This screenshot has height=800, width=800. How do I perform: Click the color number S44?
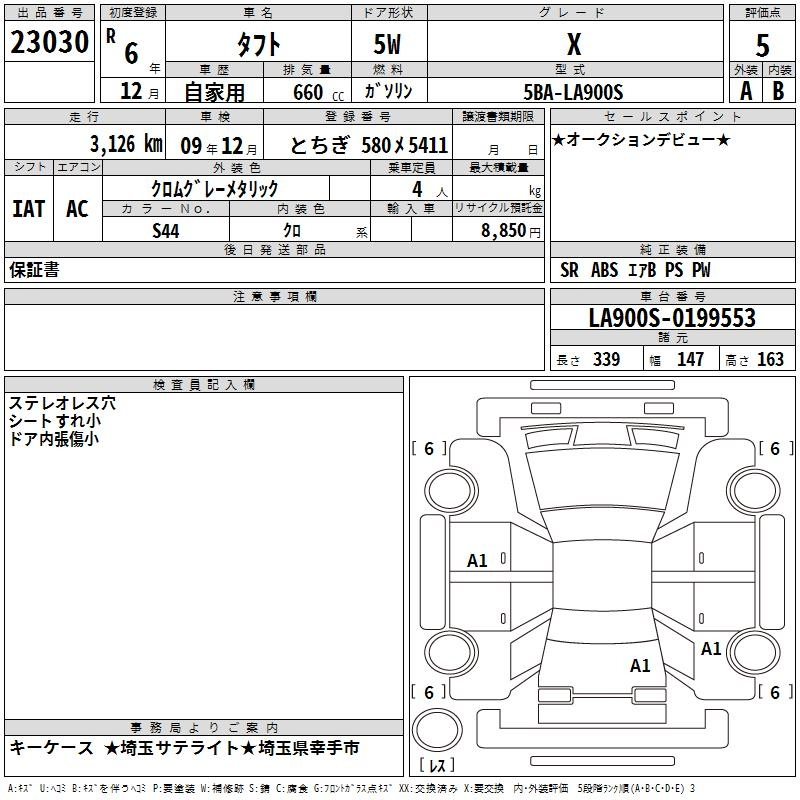[x=166, y=231]
